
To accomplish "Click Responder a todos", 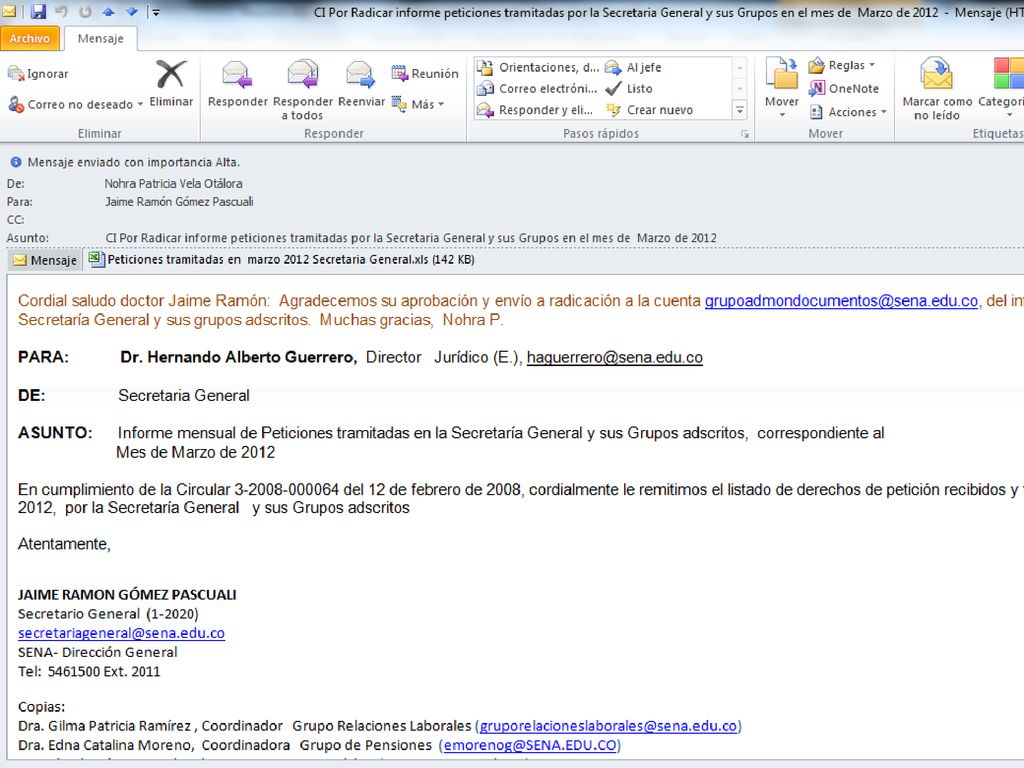I will [x=302, y=90].
